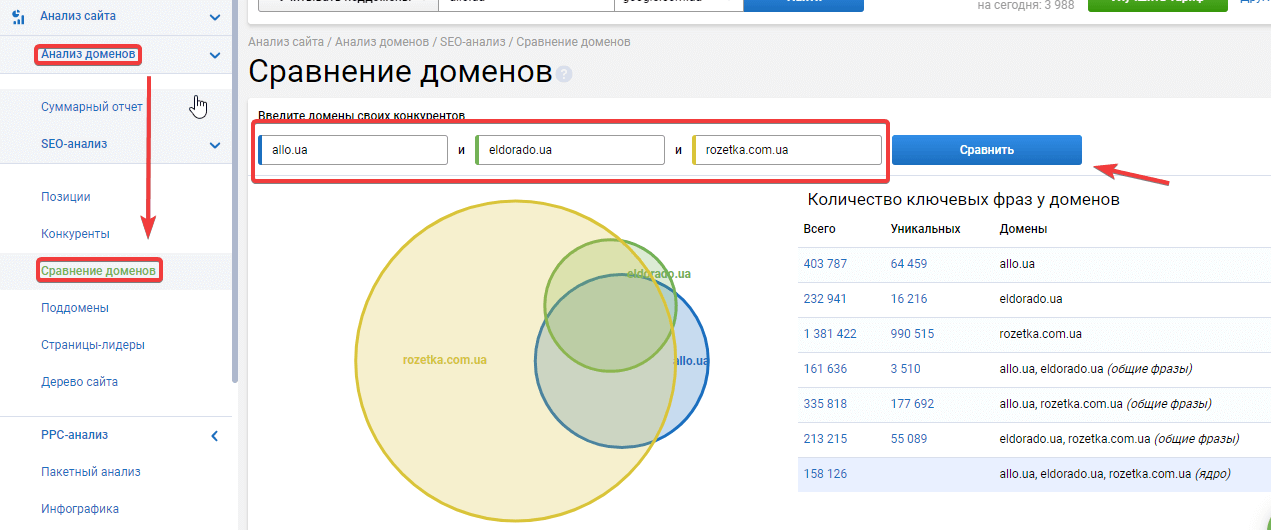1271x530 pixels.
Task: Click allo.ua, eldorado.ua (общие фразы) row text
Action: point(1095,369)
